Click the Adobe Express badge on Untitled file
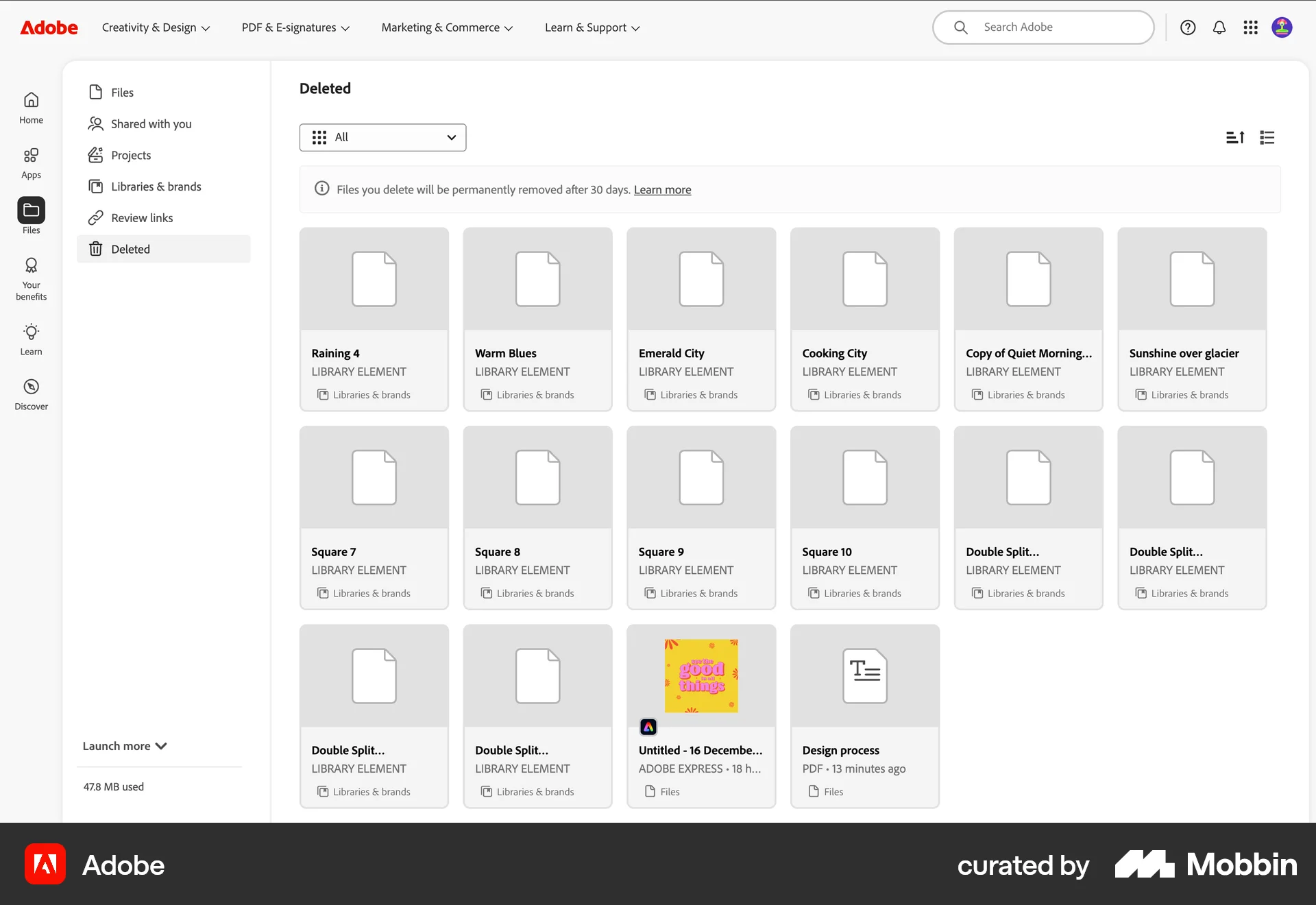1316x905 pixels. click(648, 726)
